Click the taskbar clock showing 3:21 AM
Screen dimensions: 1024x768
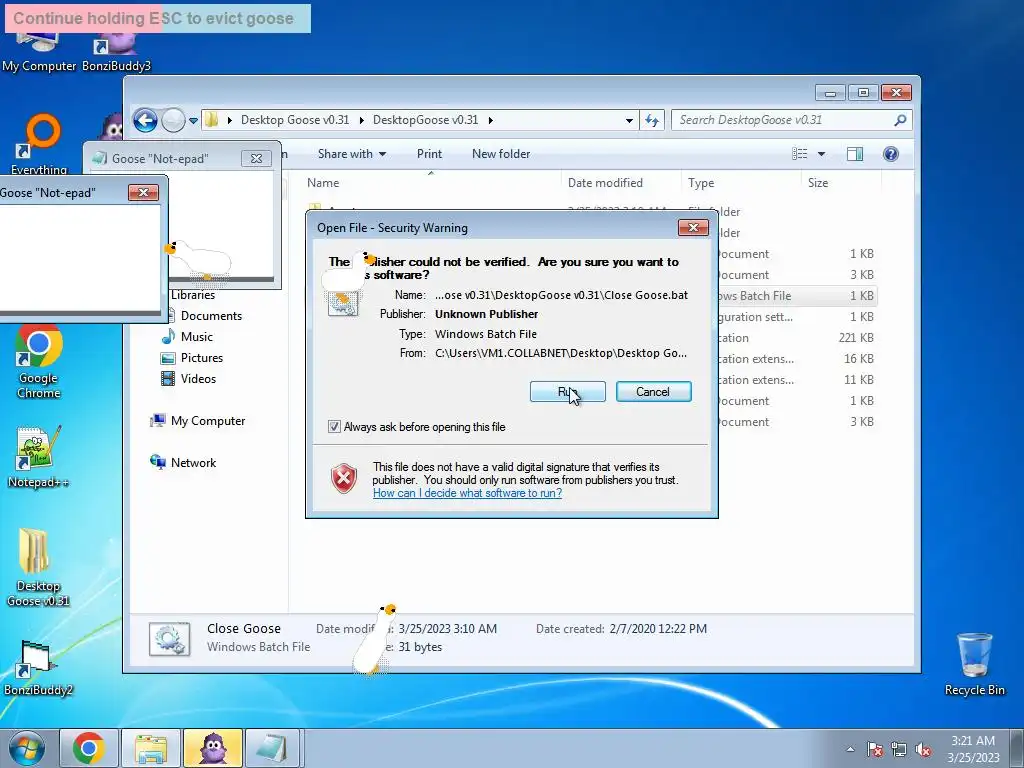pyautogui.click(x=973, y=749)
